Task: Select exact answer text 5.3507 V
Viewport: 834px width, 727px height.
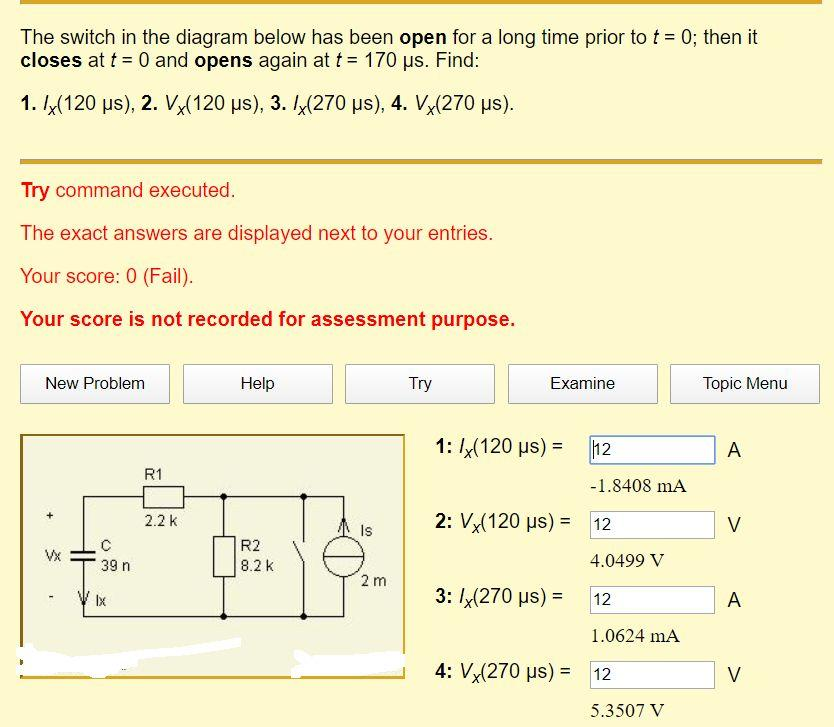Action: (627, 711)
